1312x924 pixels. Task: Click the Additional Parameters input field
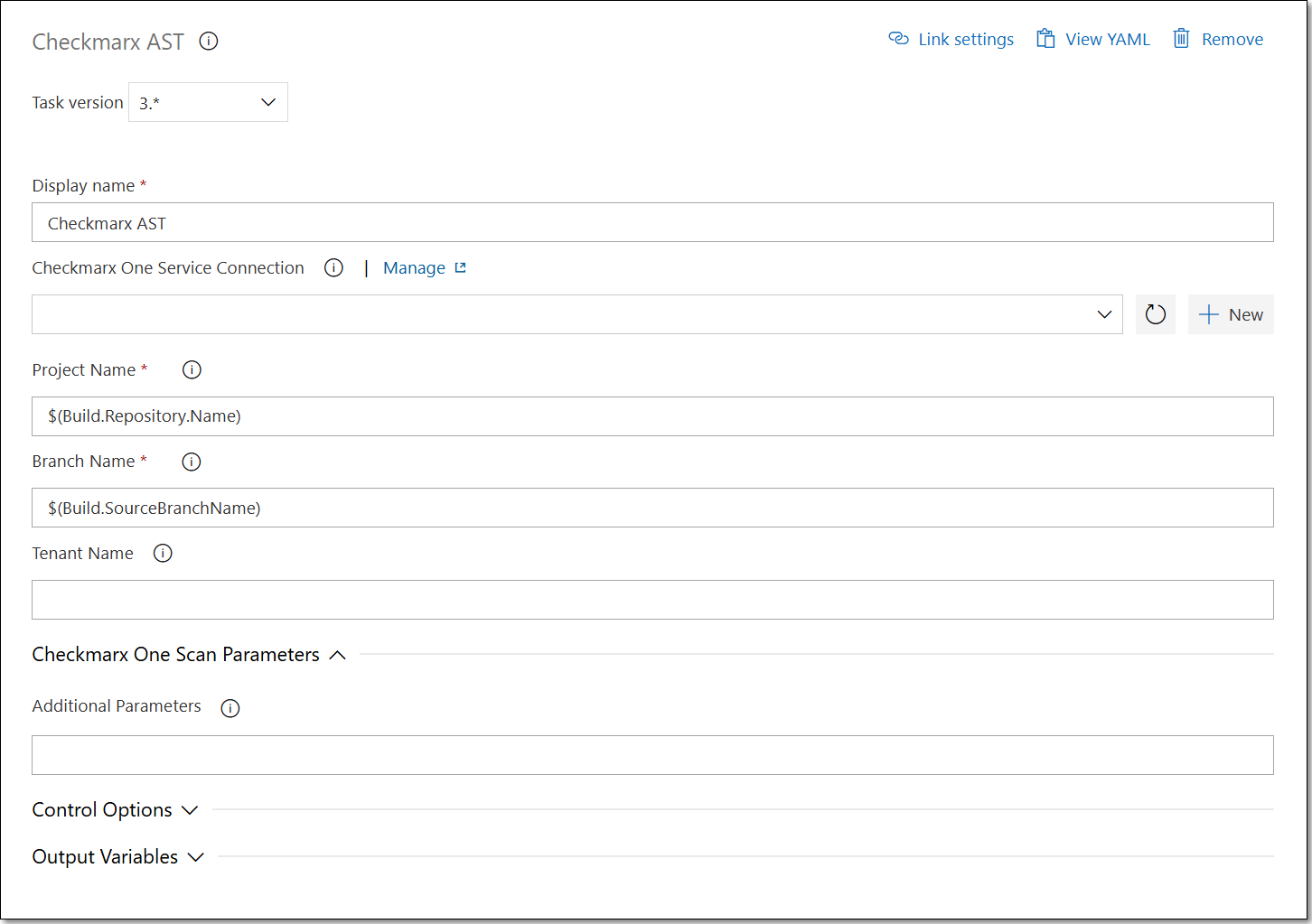pyautogui.click(x=652, y=755)
